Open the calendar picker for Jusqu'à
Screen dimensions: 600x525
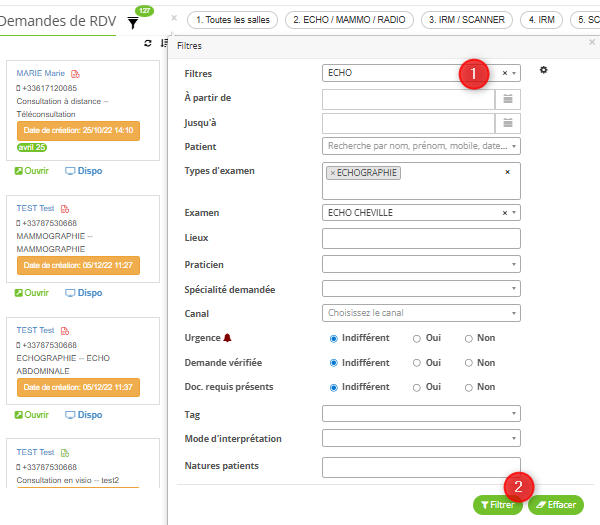[x=508, y=123]
